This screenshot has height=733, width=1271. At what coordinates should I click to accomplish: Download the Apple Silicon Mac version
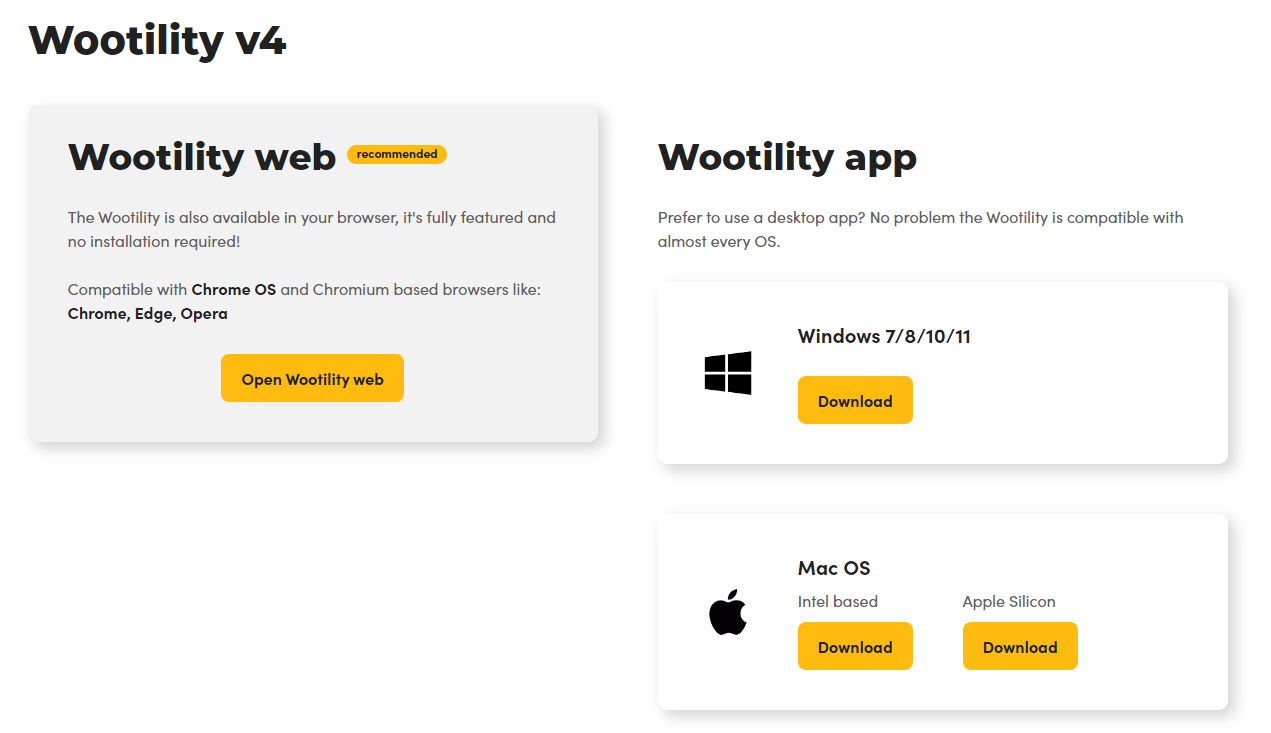pyautogui.click(x=1020, y=647)
